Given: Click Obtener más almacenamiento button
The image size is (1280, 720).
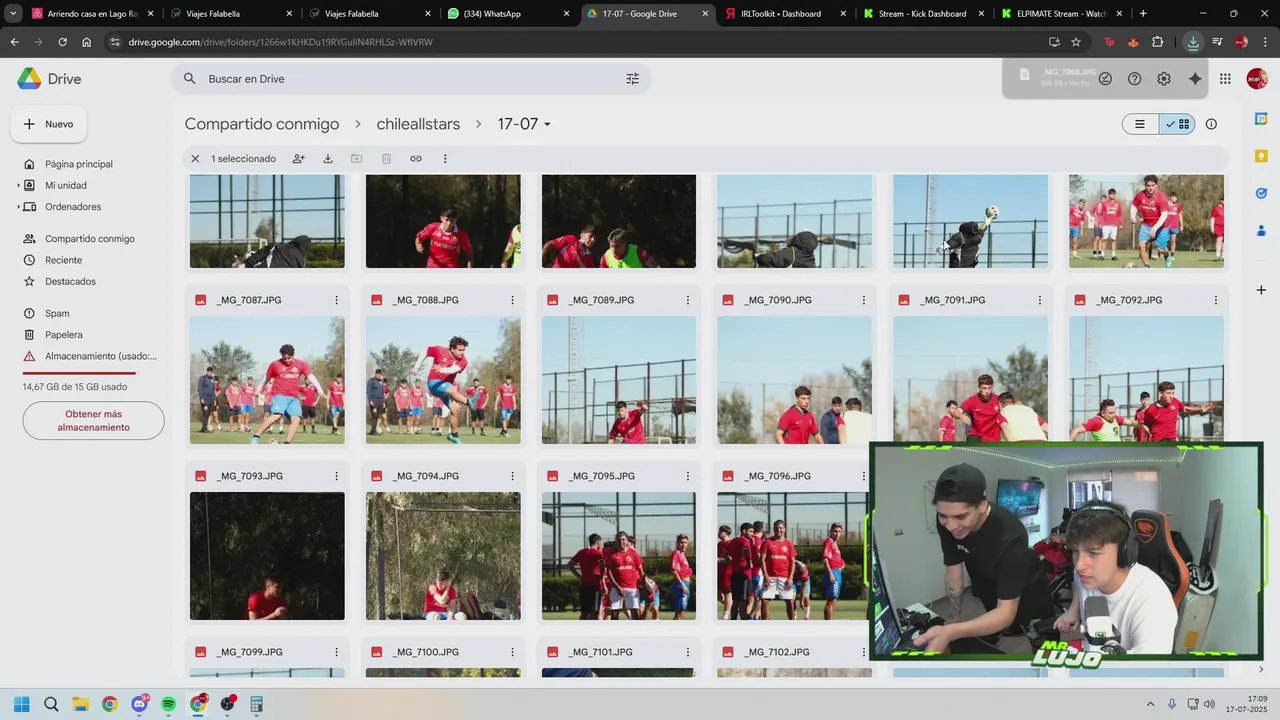Looking at the screenshot, I should click(x=93, y=421).
